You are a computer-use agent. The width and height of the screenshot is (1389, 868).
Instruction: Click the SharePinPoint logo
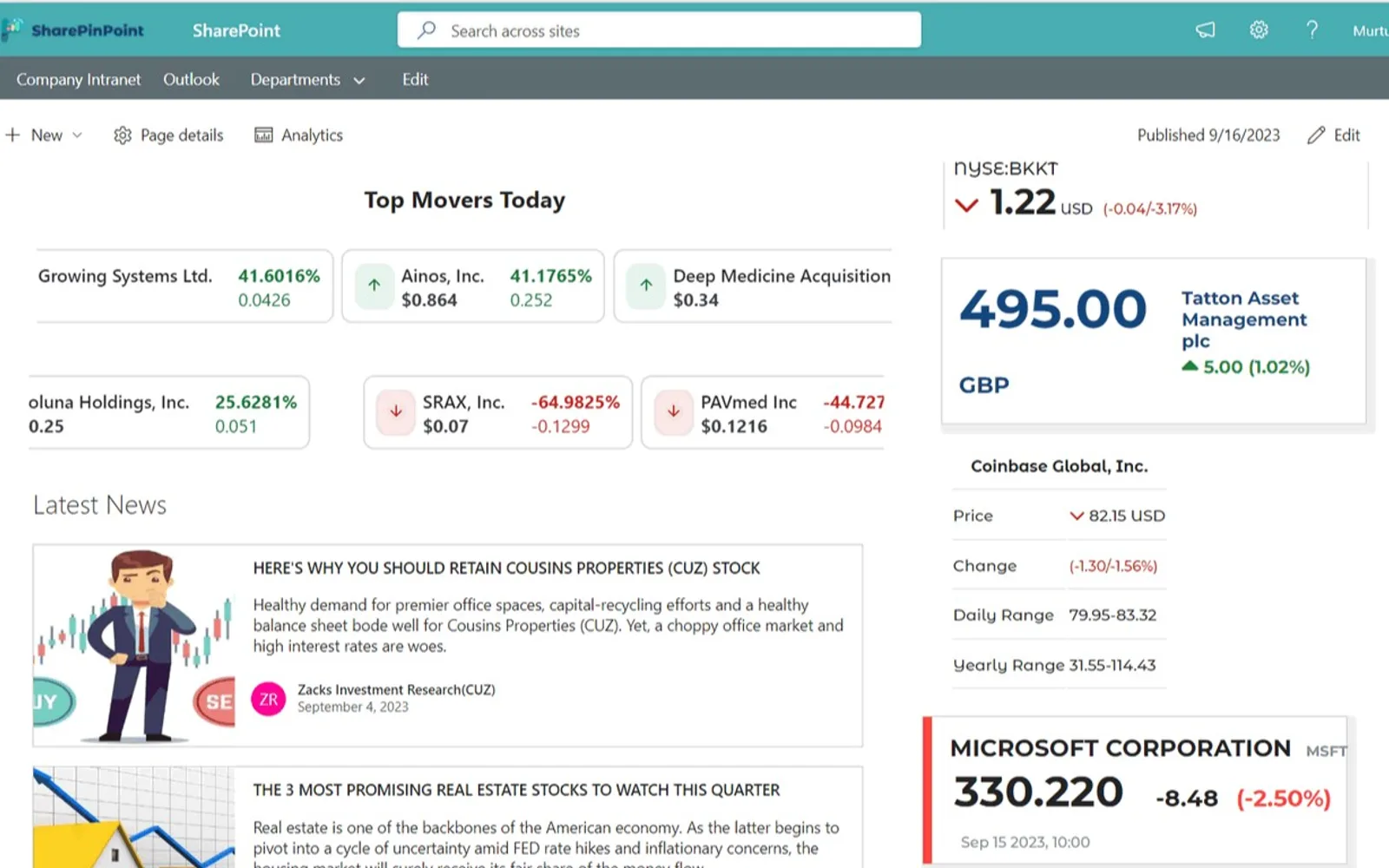point(73,30)
